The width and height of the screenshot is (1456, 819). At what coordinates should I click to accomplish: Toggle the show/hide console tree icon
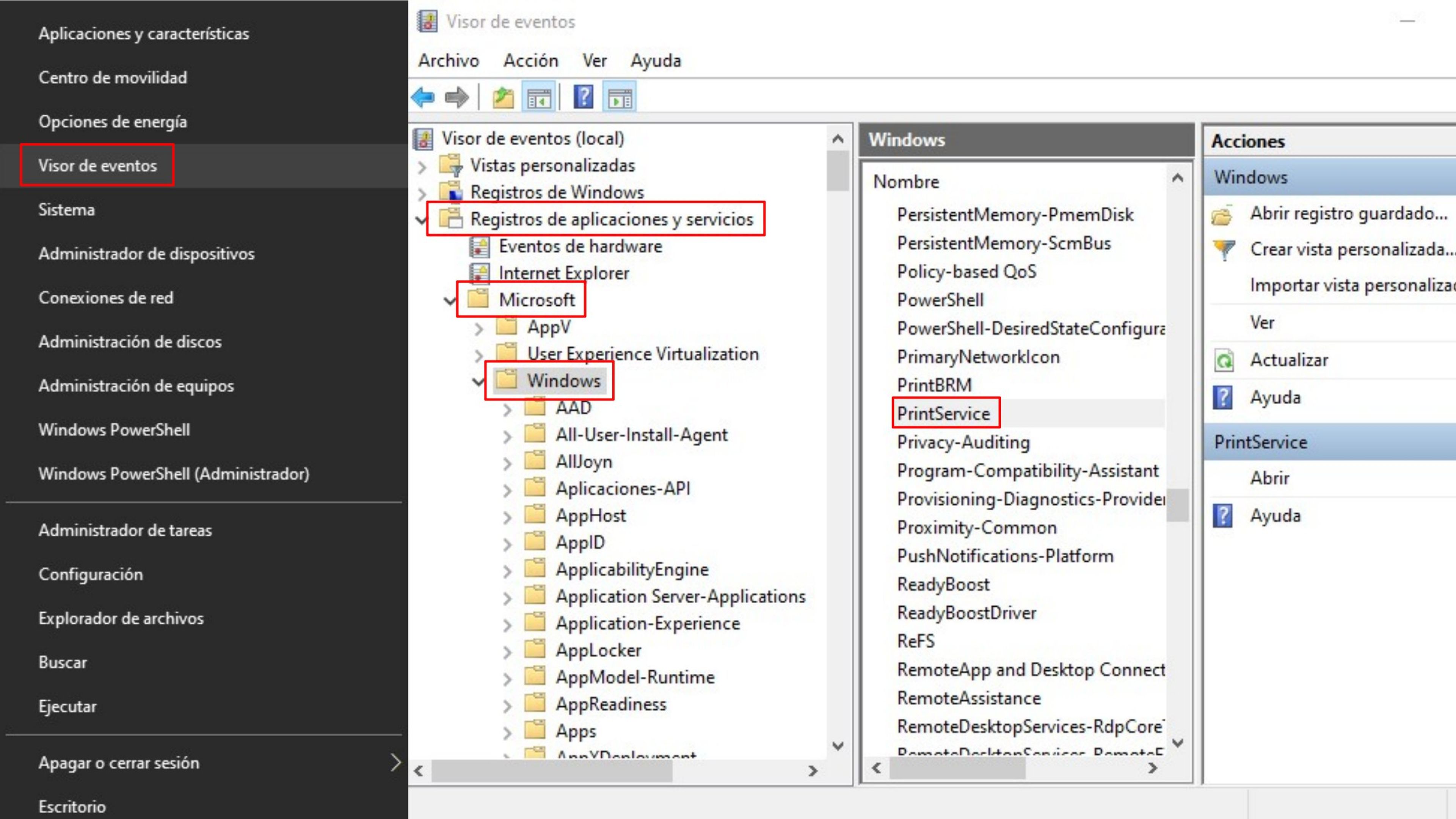tap(539, 98)
